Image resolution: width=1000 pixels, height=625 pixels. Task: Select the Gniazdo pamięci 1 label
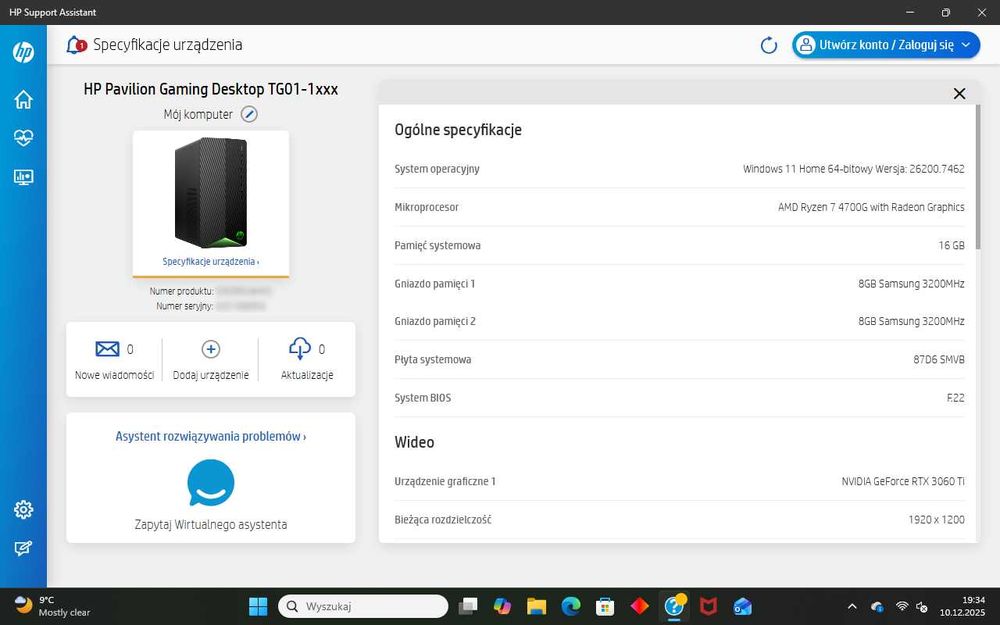click(435, 284)
